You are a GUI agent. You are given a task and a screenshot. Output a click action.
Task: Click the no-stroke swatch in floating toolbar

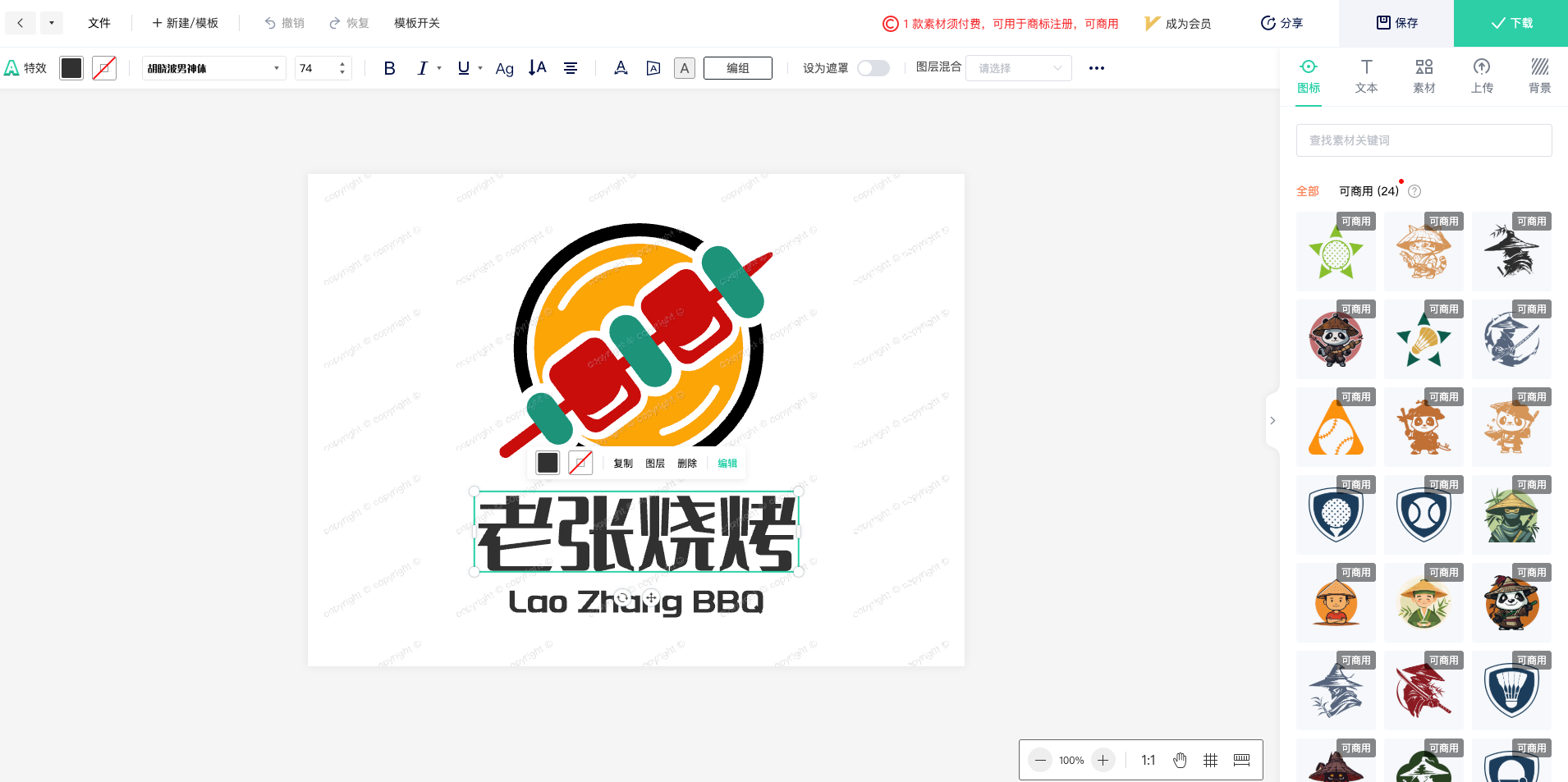coord(580,463)
